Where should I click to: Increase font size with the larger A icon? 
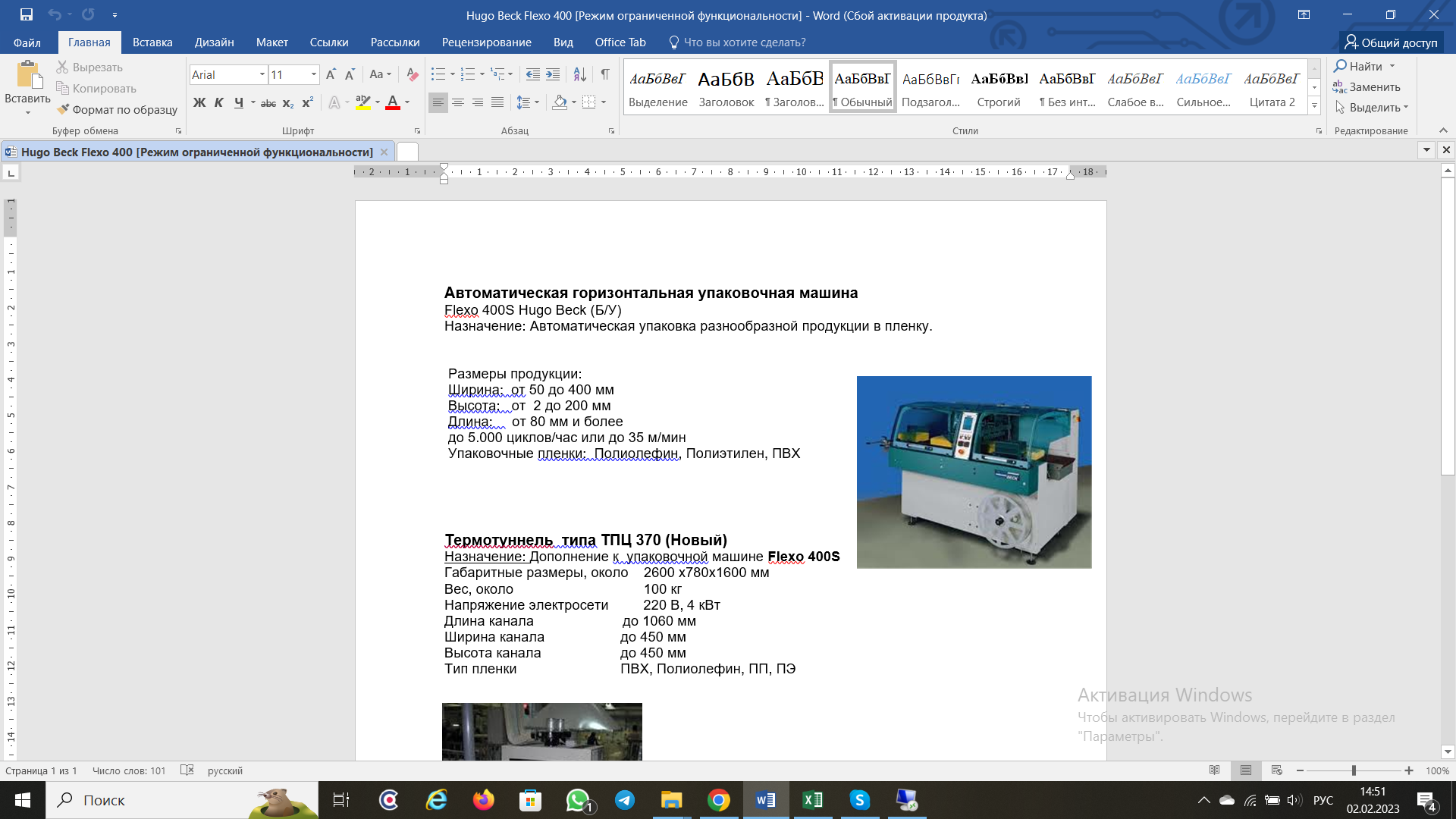click(x=331, y=74)
